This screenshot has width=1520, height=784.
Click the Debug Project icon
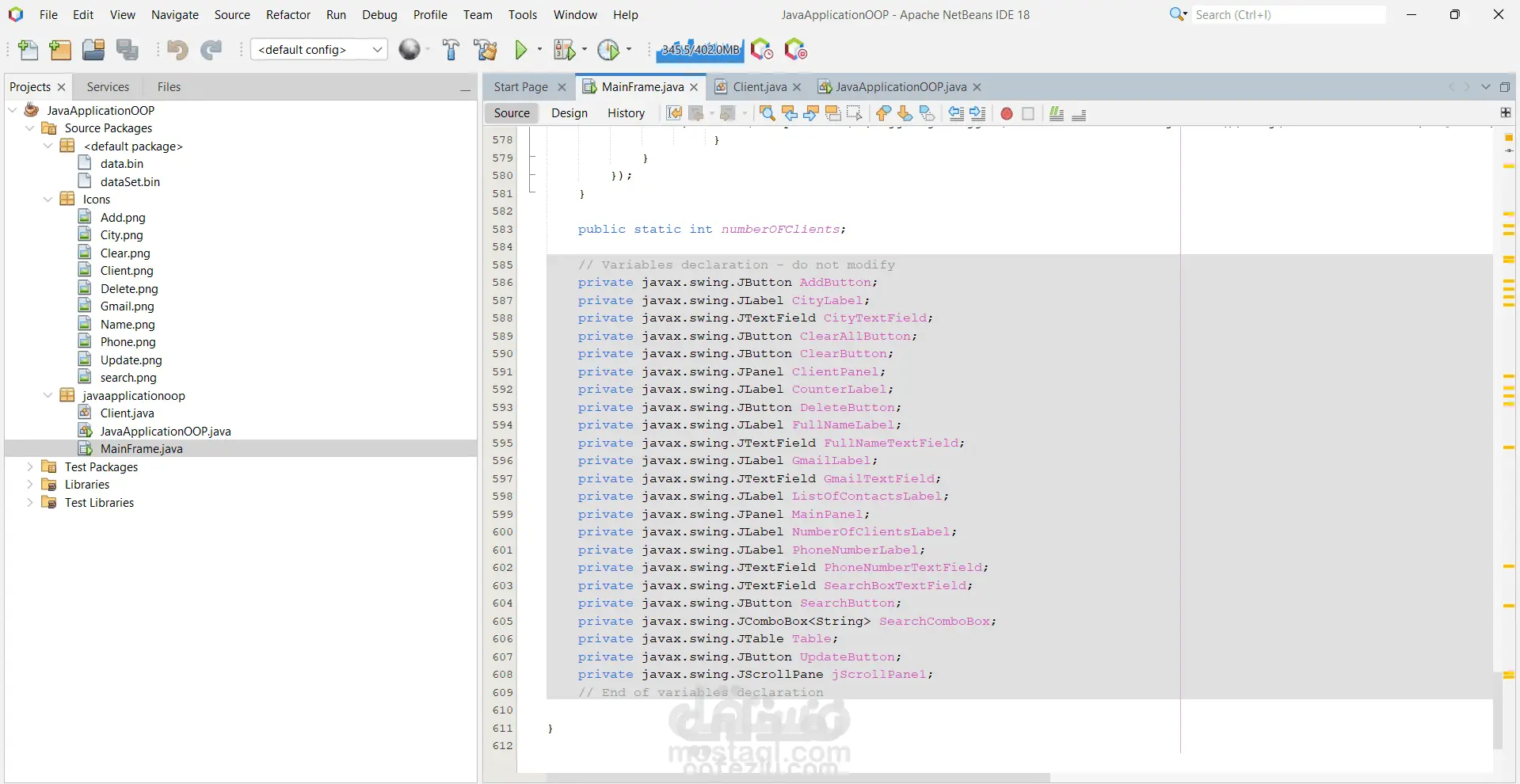click(564, 50)
